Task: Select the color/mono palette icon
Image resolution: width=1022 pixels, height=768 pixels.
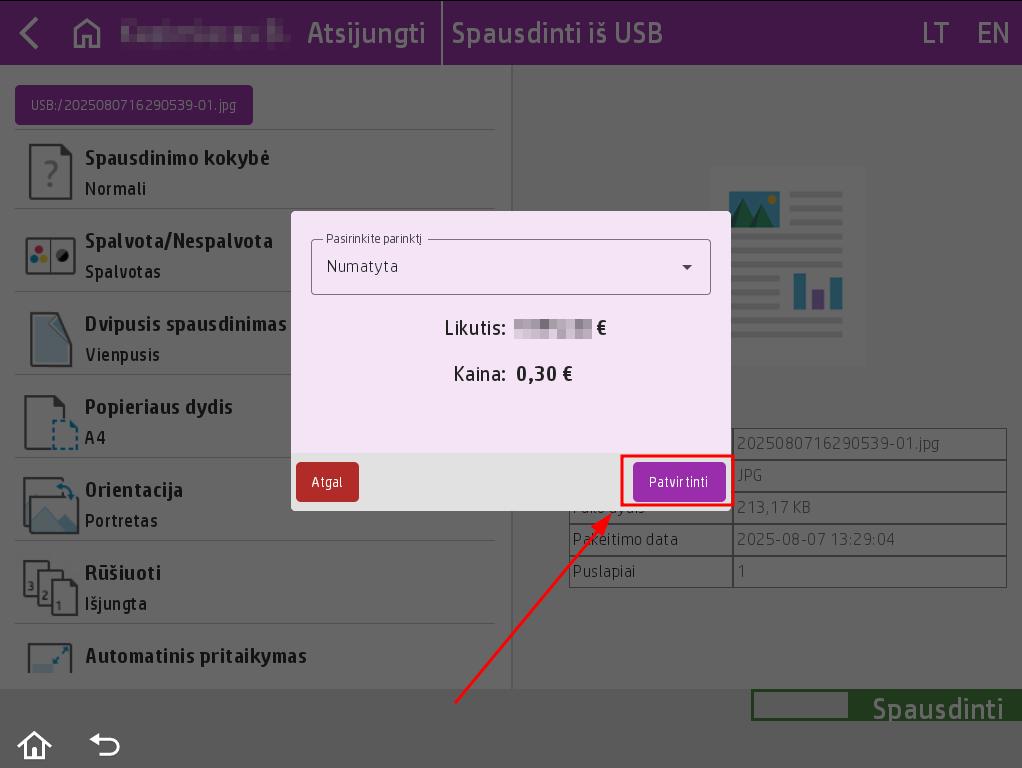Action: point(49,256)
